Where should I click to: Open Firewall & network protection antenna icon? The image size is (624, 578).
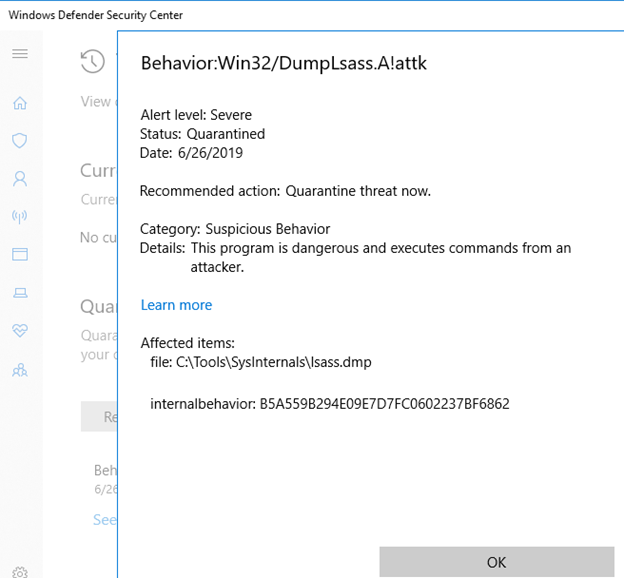coord(20,217)
